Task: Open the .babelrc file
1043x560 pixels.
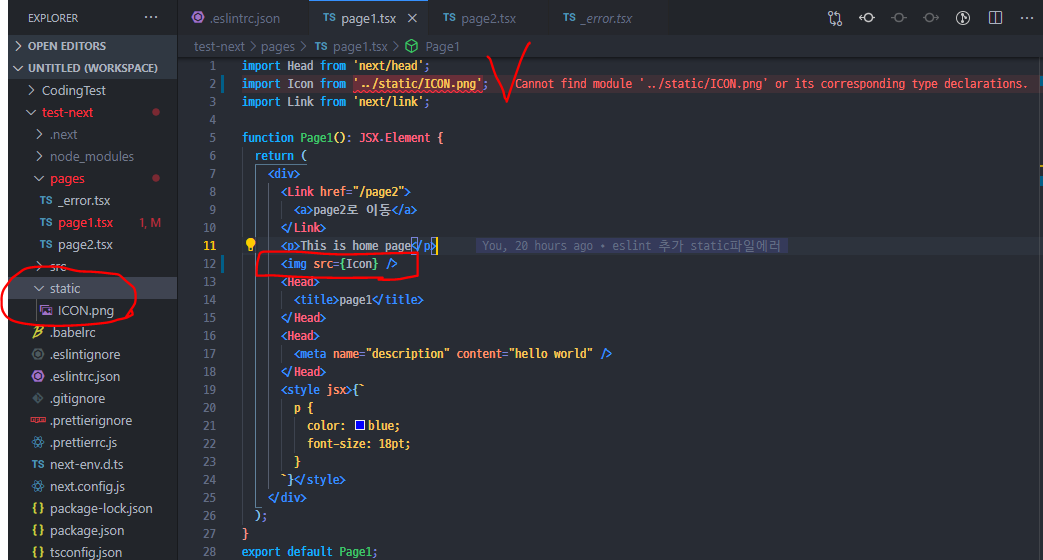Action: pos(92,332)
